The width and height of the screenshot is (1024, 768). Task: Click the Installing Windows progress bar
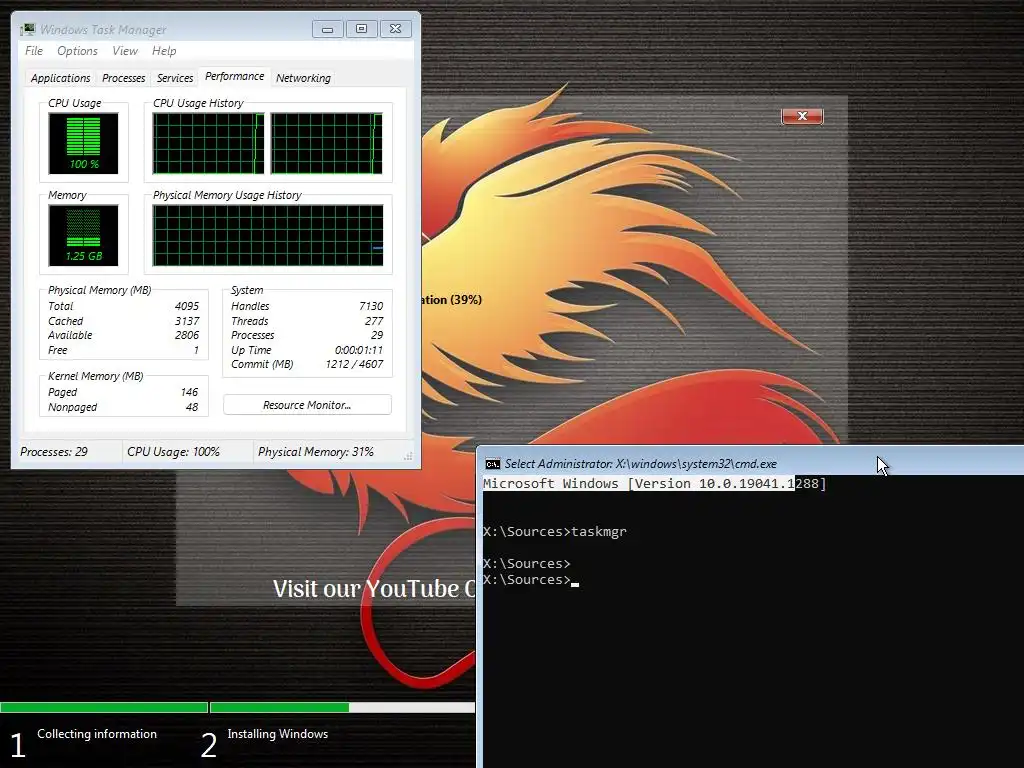342,707
